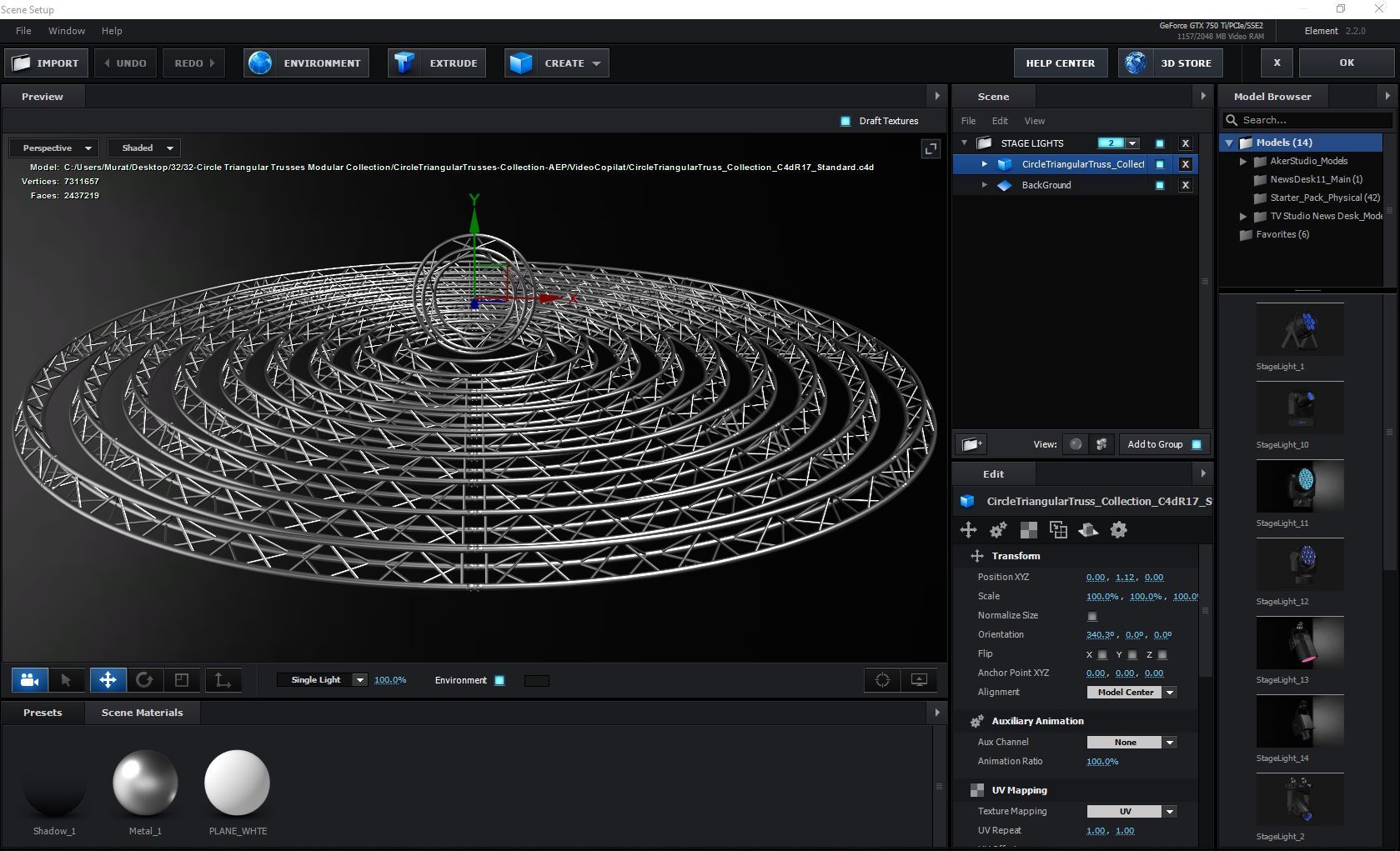Activate the Move tool in preview toolbar
Image resolution: width=1400 pixels, height=851 pixels.
click(108, 680)
